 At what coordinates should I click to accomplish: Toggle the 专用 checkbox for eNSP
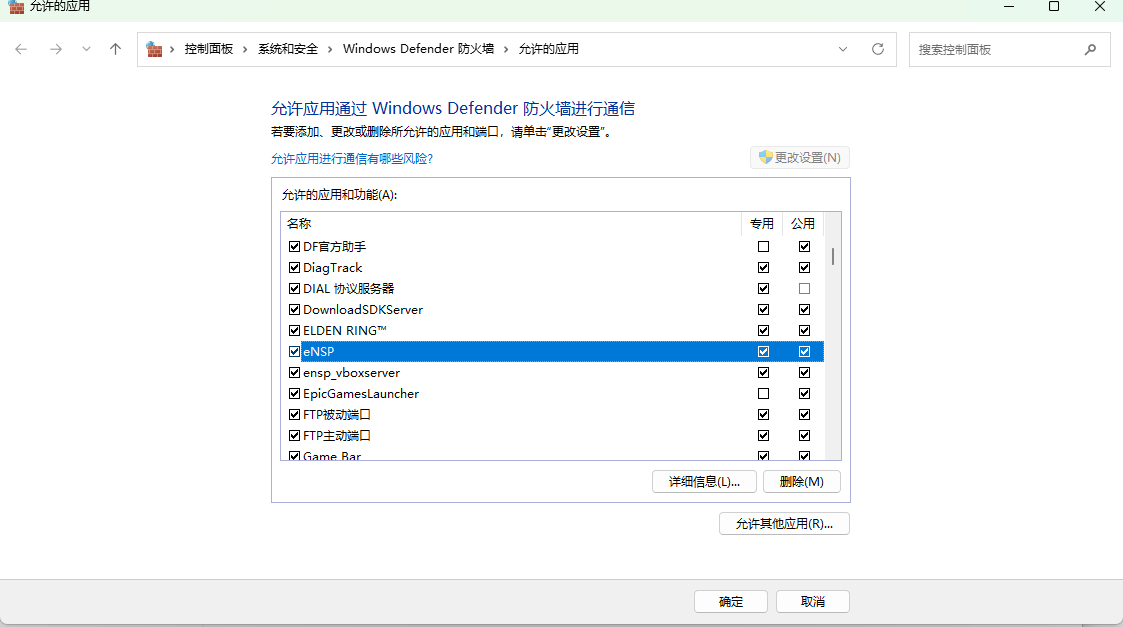763,351
